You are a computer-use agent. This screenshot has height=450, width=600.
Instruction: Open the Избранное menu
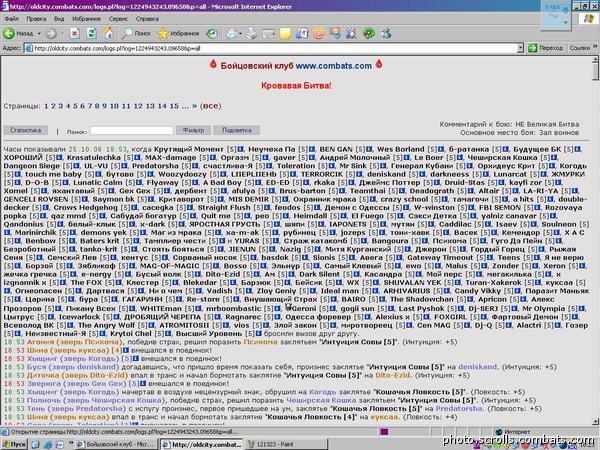point(86,19)
